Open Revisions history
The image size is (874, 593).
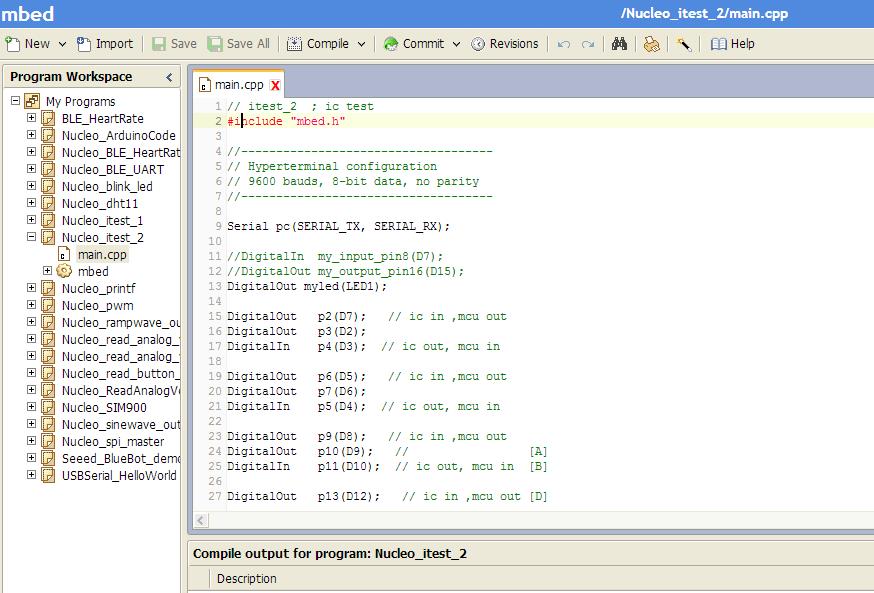click(x=504, y=44)
